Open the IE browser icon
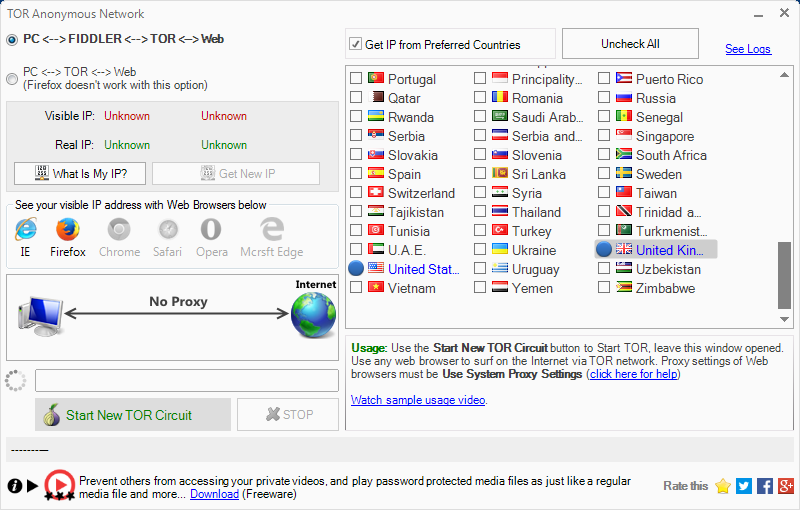The height and width of the screenshot is (510, 800). click(26, 230)
